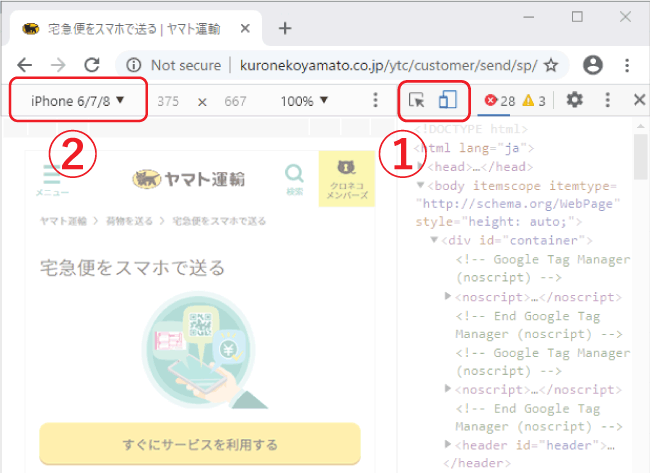Activate the inspect element picker tool
Screen dimensions: 650x473
(x=416, y=100)
